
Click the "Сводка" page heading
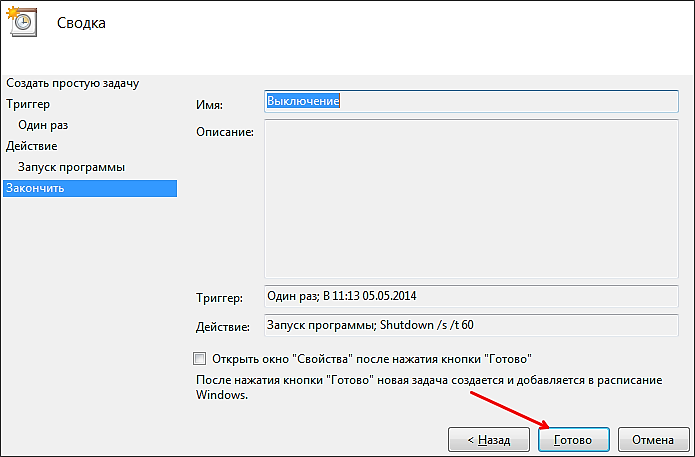(83, 22)
